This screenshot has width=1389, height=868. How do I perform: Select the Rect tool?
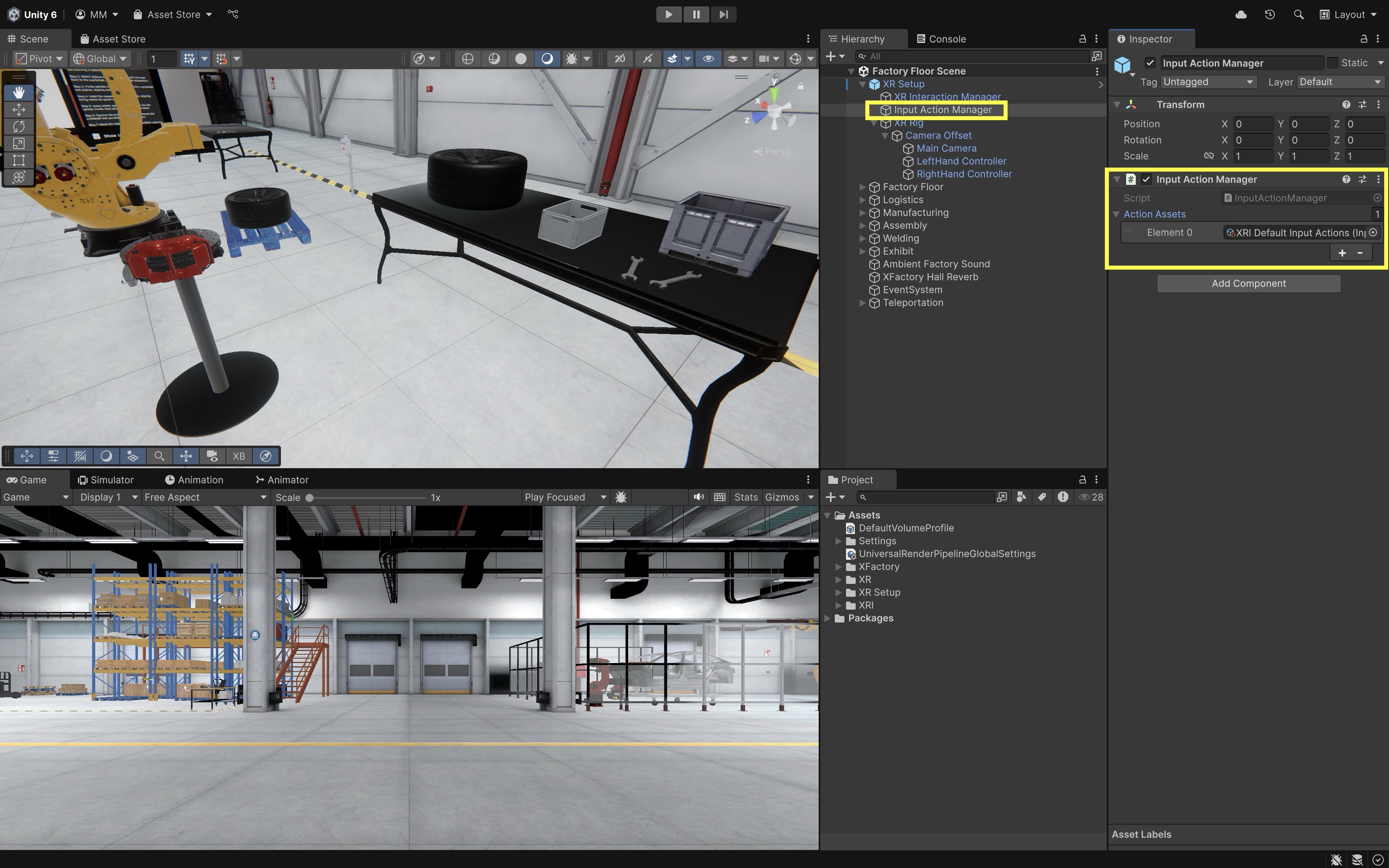pyautogui.click(x=19, y=160)
